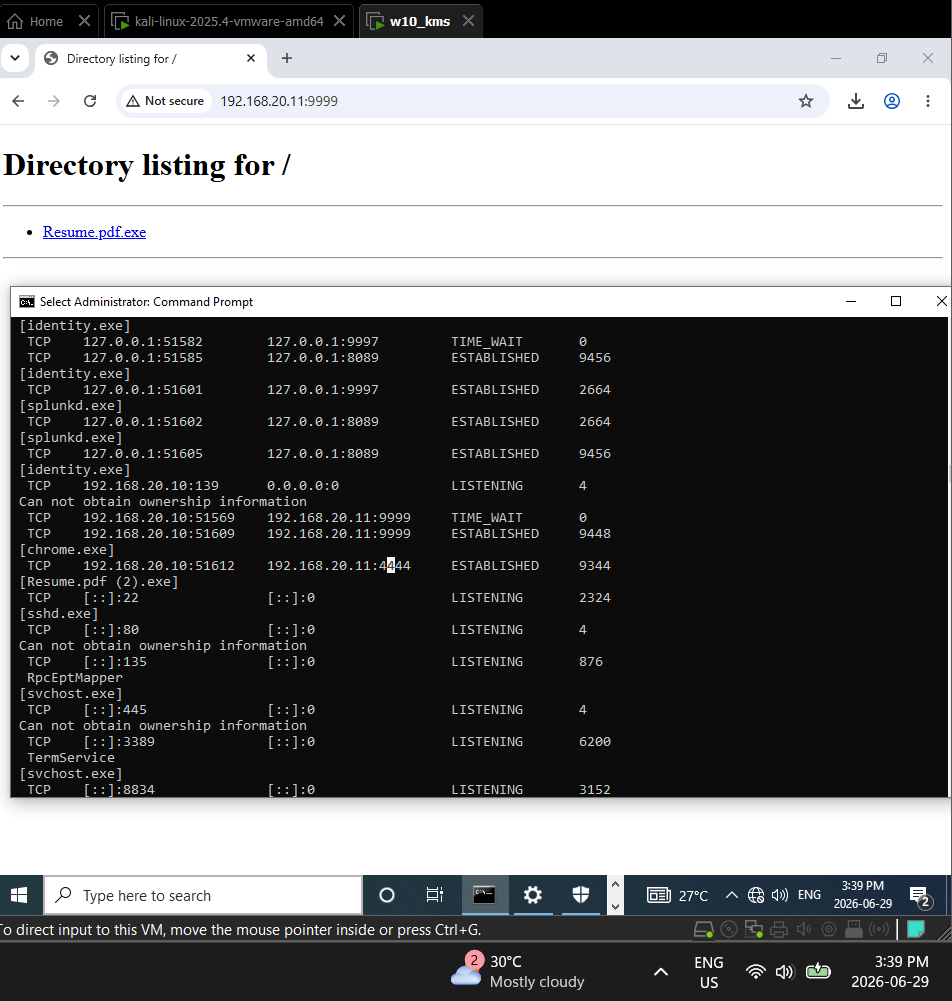Show hidden icons on host taskbar
Screen dimensions: 952x1001
(661, 972)
